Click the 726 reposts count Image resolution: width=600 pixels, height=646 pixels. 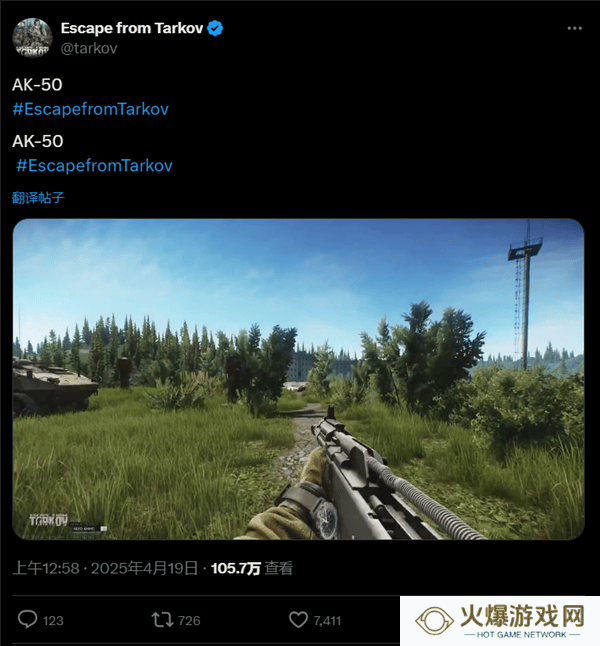[x=190, y=620]
